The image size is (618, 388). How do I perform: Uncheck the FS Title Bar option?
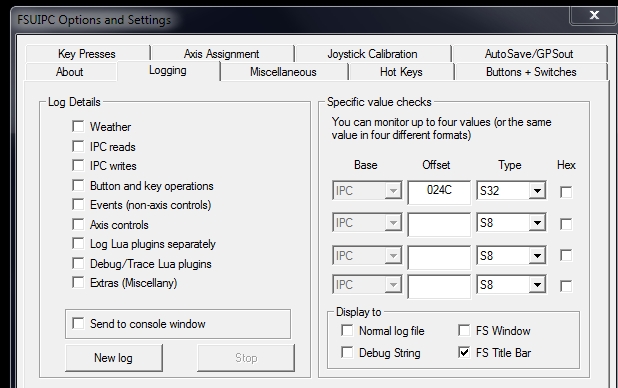[x=464, y=353]
